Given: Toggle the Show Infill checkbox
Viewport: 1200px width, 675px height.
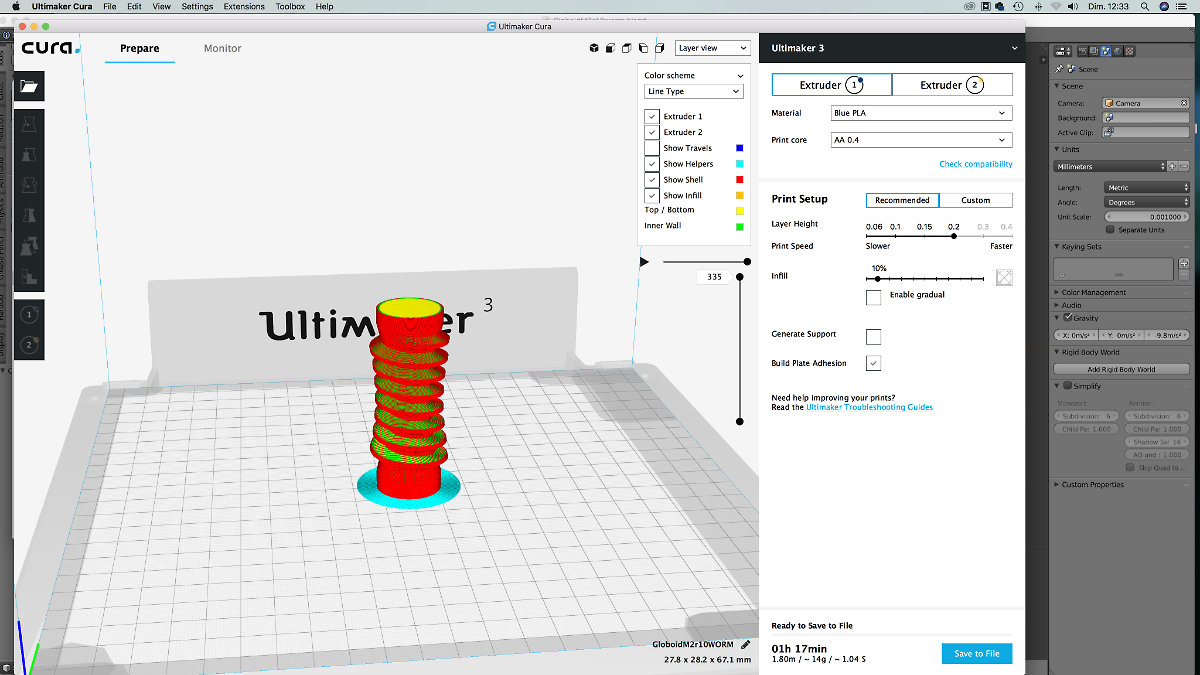Looking at the screenshot, I should pyautogui.click(x=652, y=195).
